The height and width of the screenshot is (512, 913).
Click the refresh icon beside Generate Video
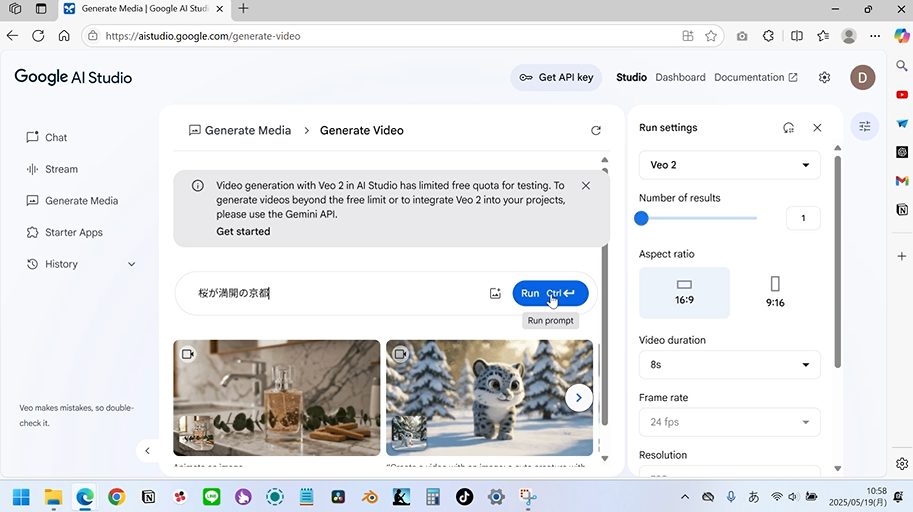[596, 130]
